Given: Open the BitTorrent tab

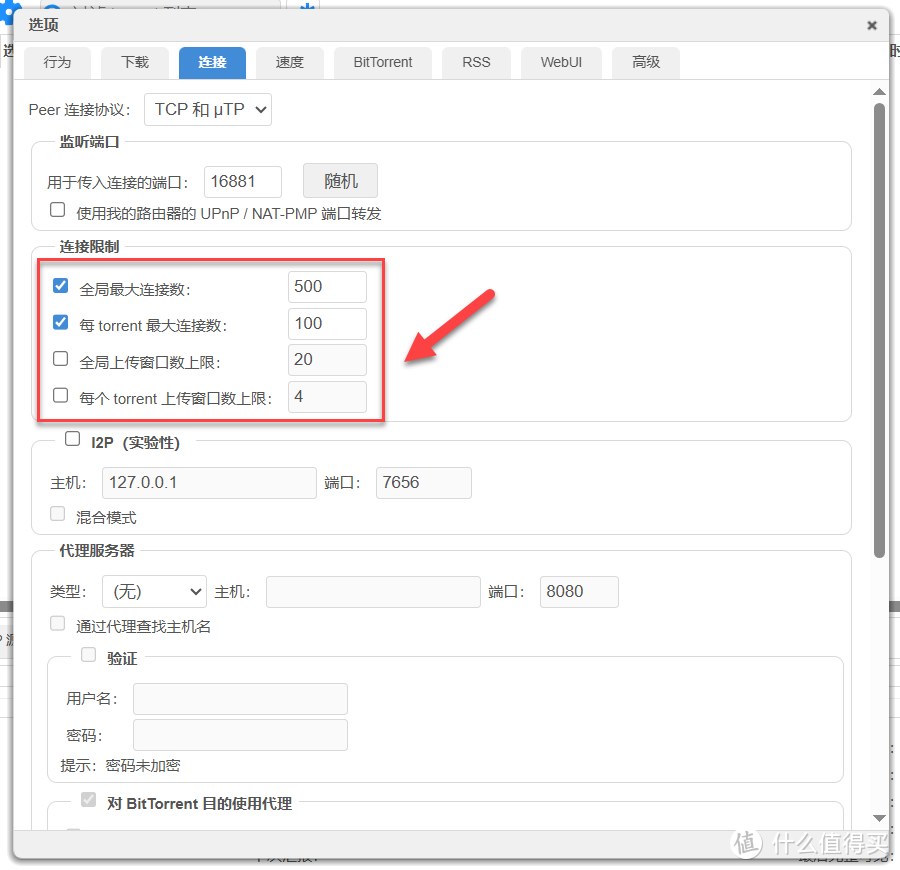Looking at the screenshot, I should [383, 63].
